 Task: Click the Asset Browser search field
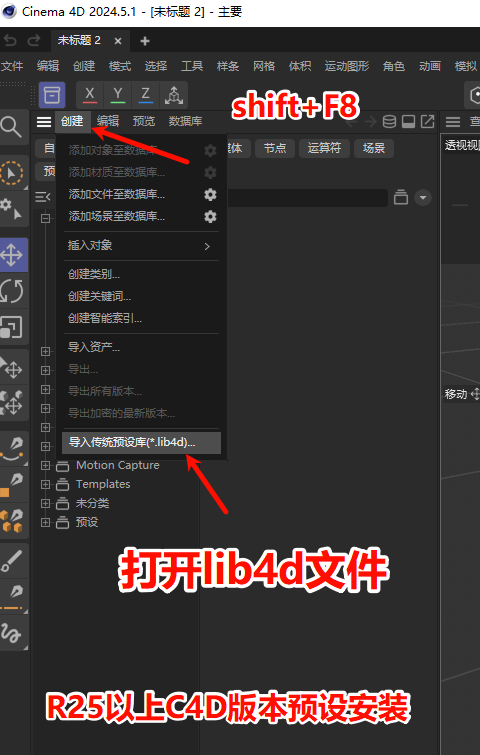(x=307, y=197)
